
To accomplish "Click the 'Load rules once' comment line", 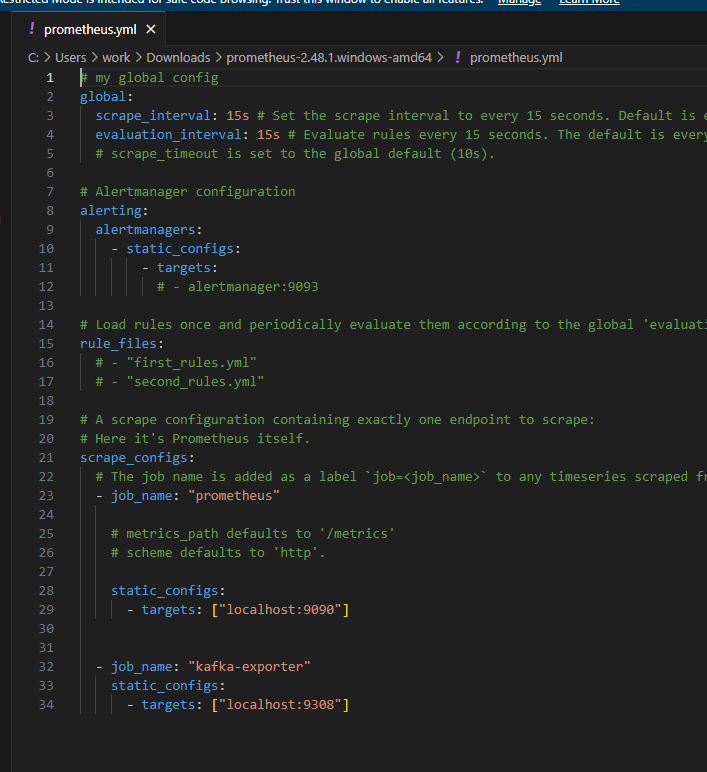I will 393,324.
